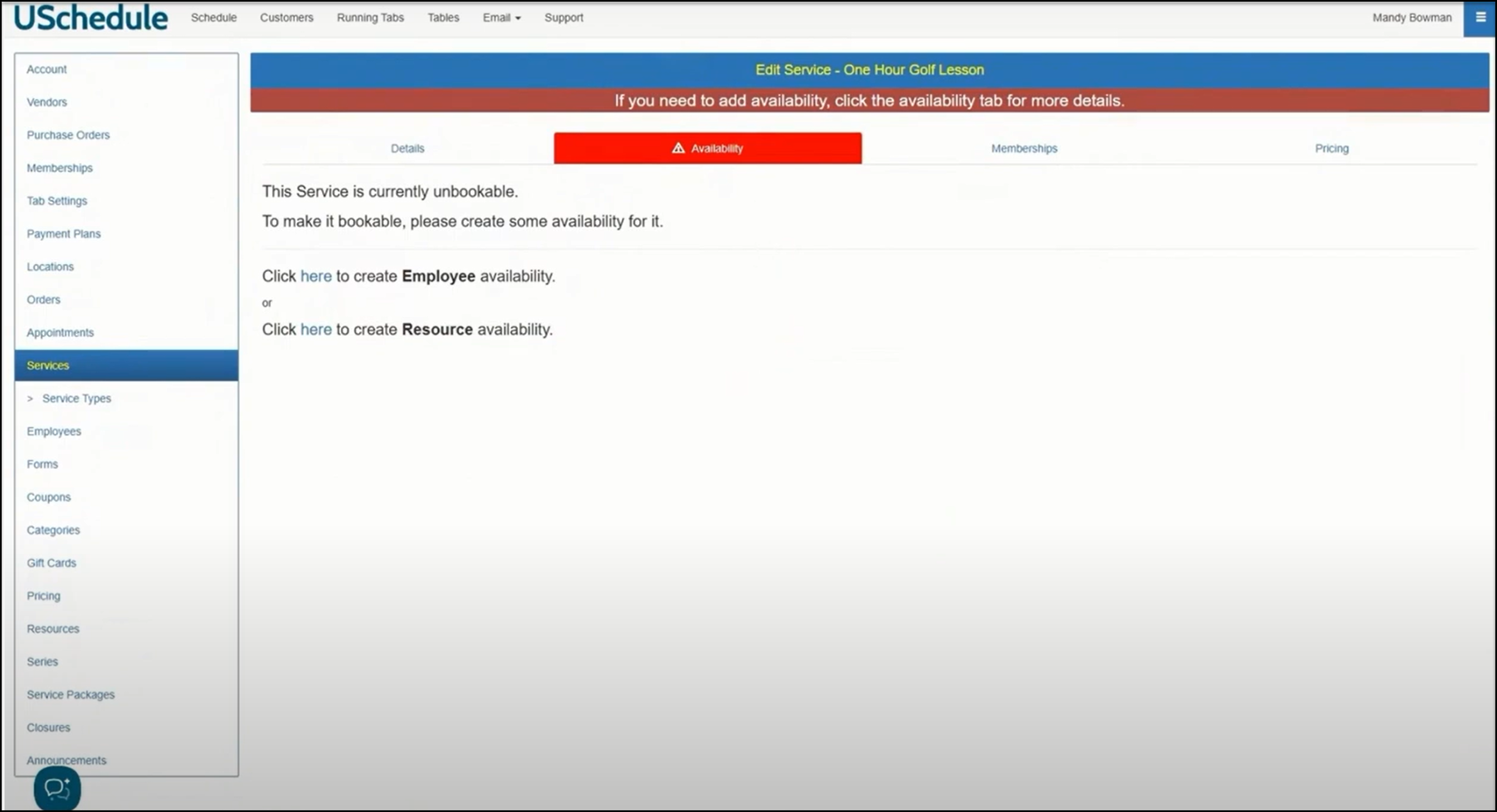The width and height of the screenshot is (1497, 812).
Task: Switch to the Pricing tab
Action: [x=1331, y=148]
